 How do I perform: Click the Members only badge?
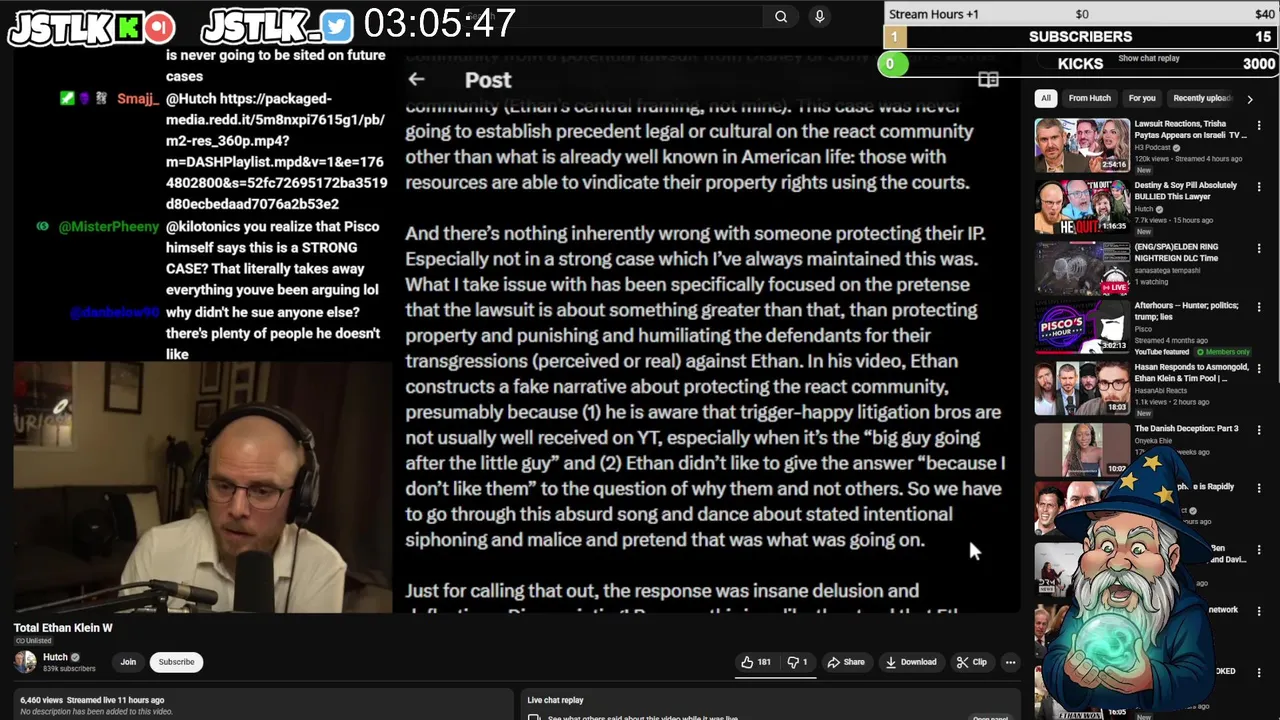[x=1222, y=352]
